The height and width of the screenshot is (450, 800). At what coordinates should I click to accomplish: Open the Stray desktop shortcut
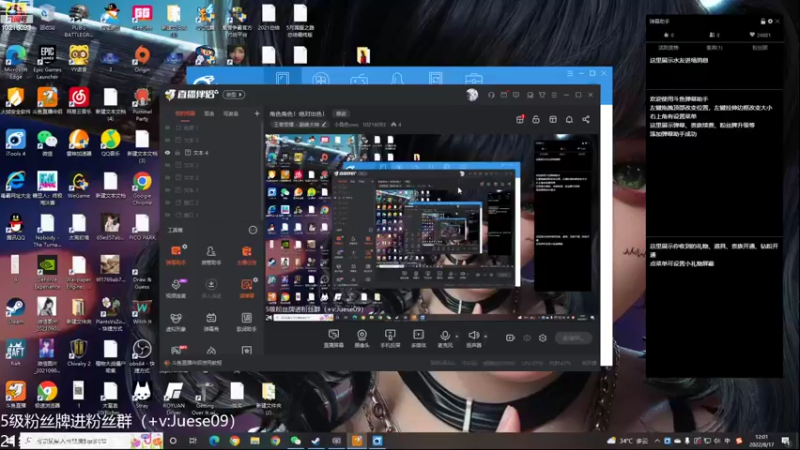[141, 395]
